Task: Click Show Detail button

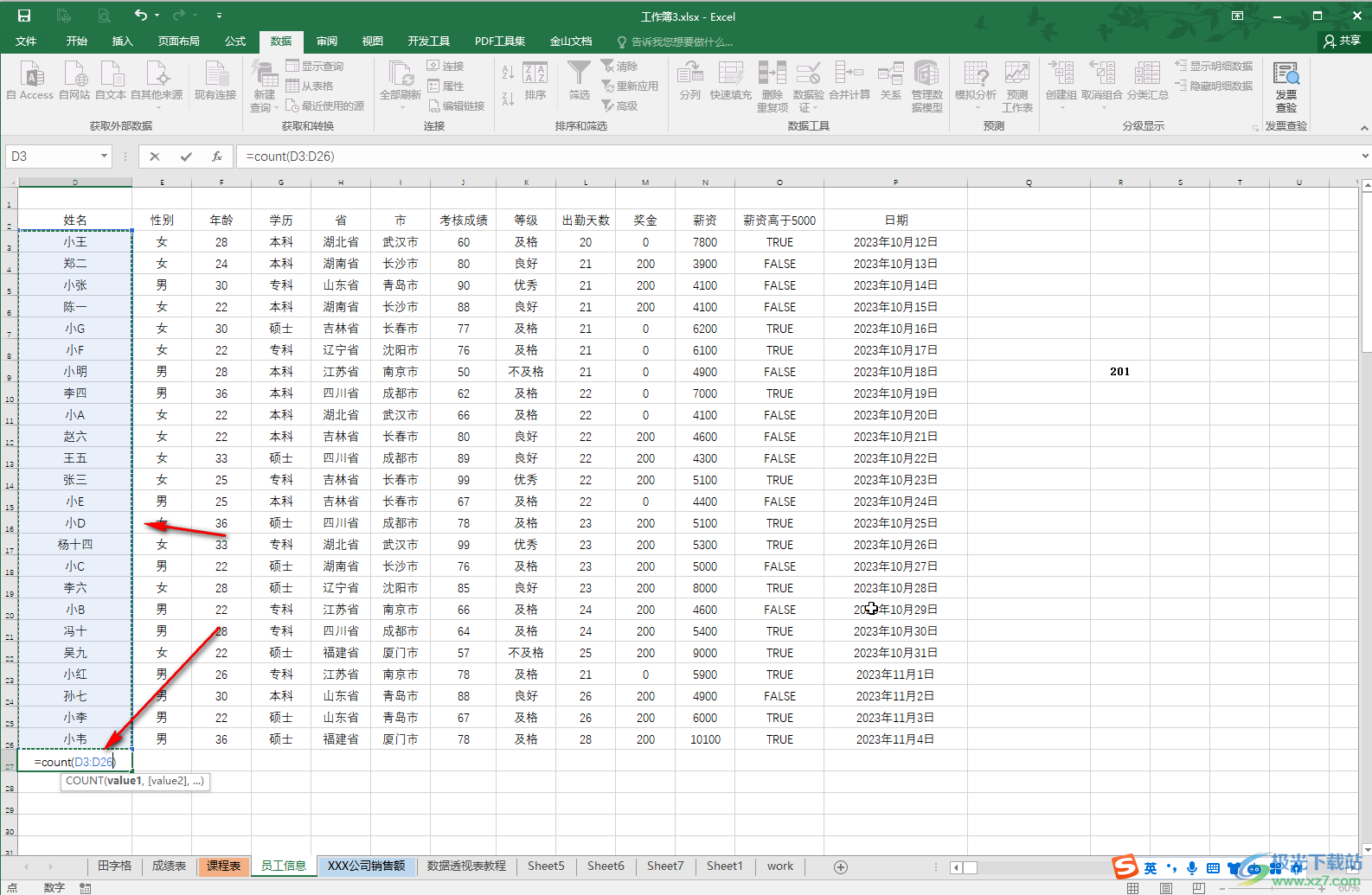Action: [x=1214, y=66]
